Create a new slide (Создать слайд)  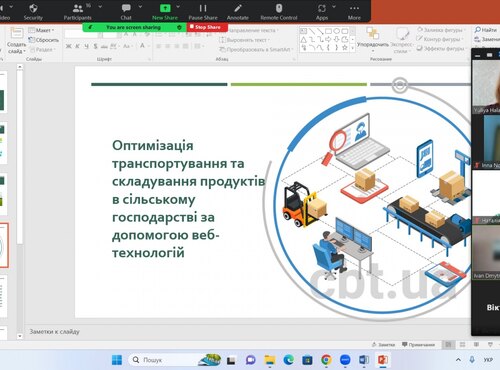[16, 41]
